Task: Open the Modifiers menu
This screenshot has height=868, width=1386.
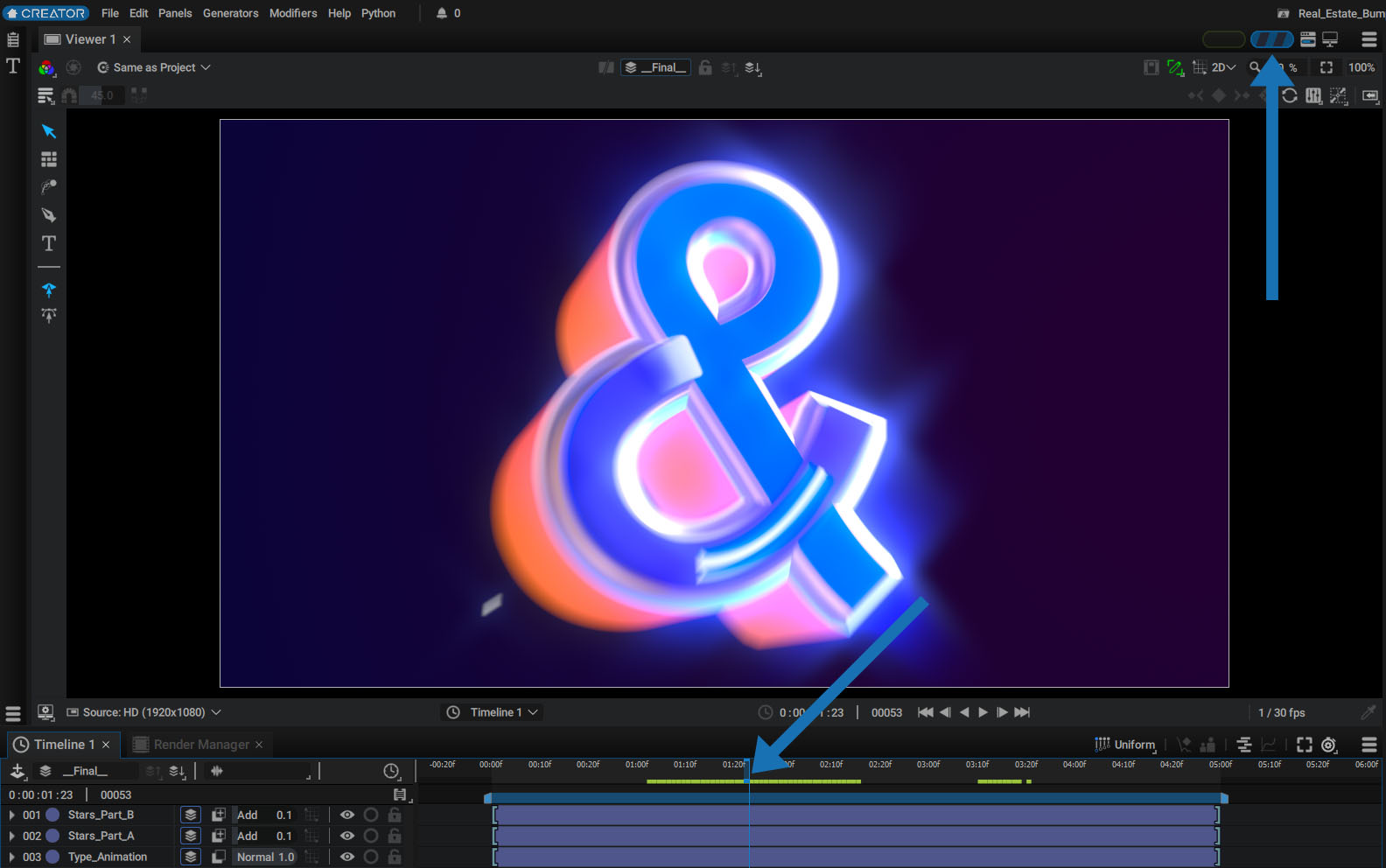Action: pos(293,13)
